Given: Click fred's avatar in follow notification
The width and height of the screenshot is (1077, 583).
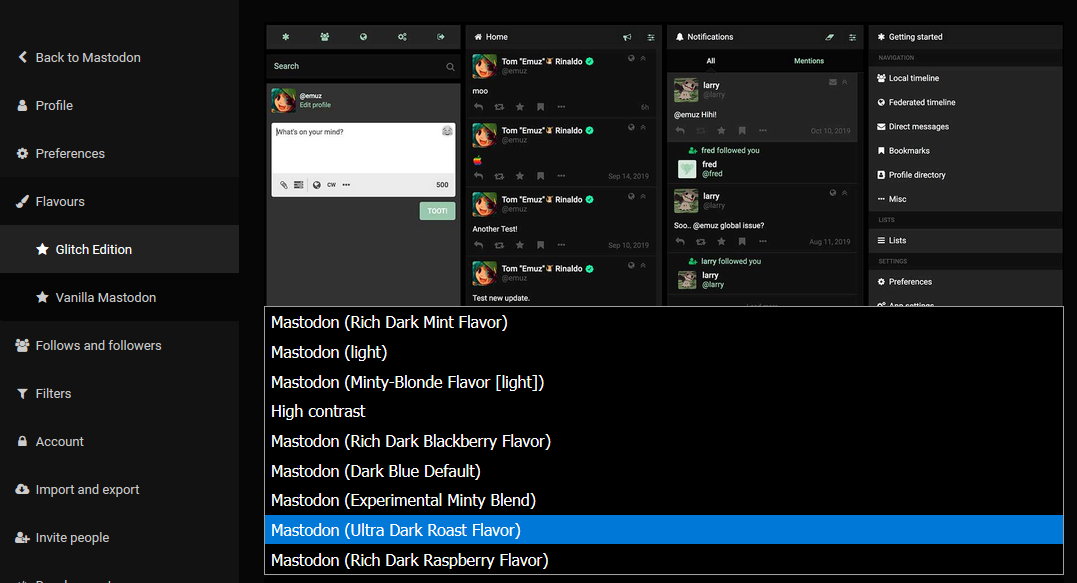Looking at the screenshot, I should coord(687,169).
